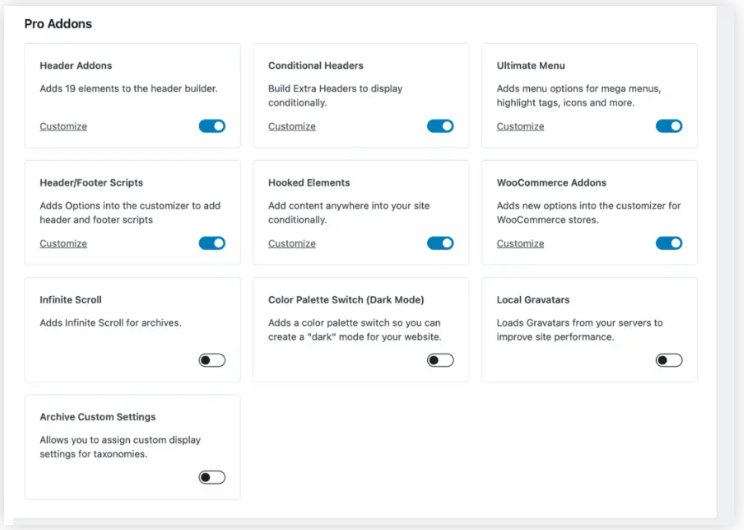Click the Local Gravatars description text
Screen dimensions: 744x530
coord(579,330)
